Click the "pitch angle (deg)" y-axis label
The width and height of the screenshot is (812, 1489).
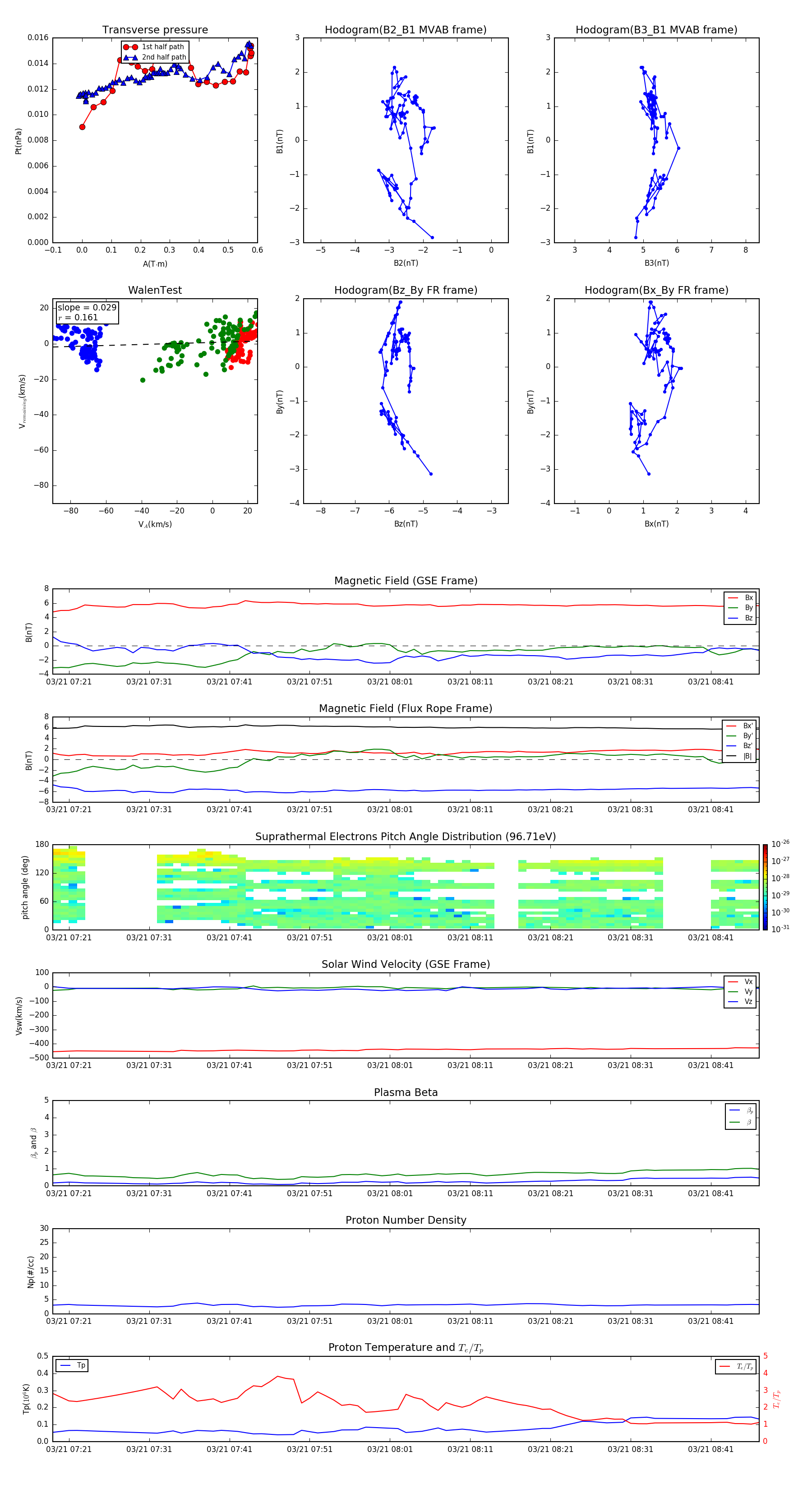[x=25, y=887]
